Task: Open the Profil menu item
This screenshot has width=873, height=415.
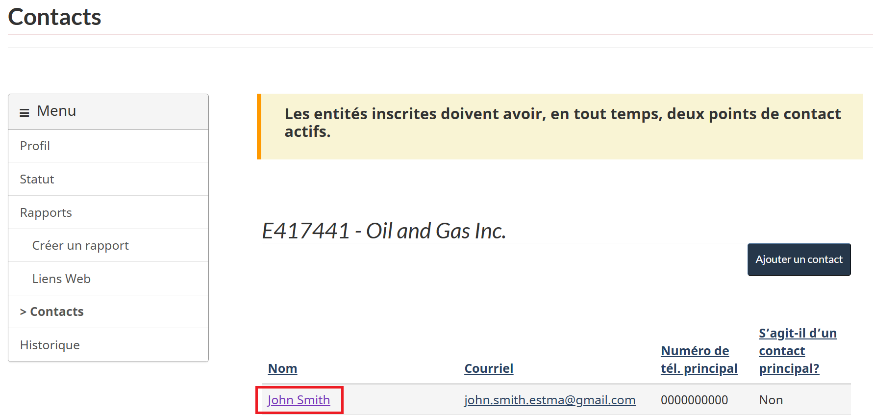Action: [35, 146]
